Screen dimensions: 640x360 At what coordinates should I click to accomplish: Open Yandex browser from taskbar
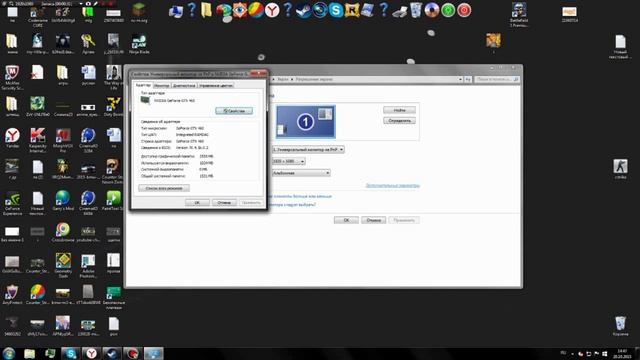pos(91,353)
